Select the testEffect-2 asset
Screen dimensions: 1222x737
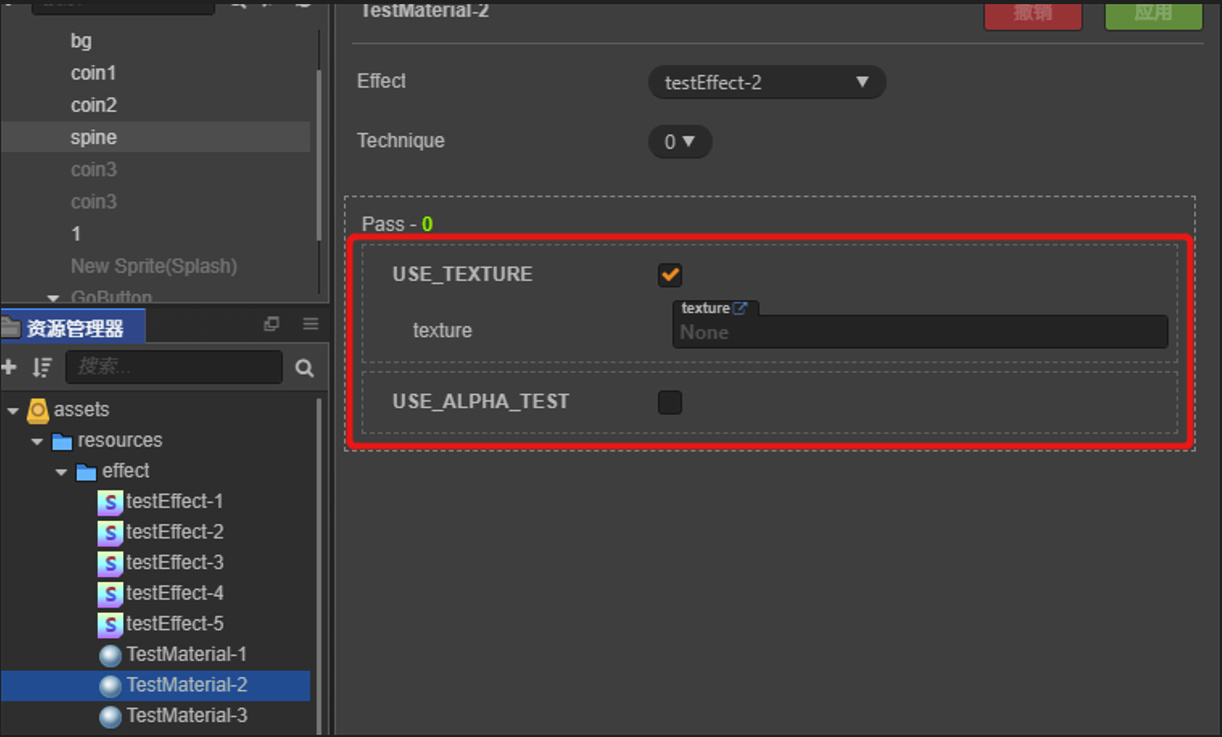coord(175,532)
